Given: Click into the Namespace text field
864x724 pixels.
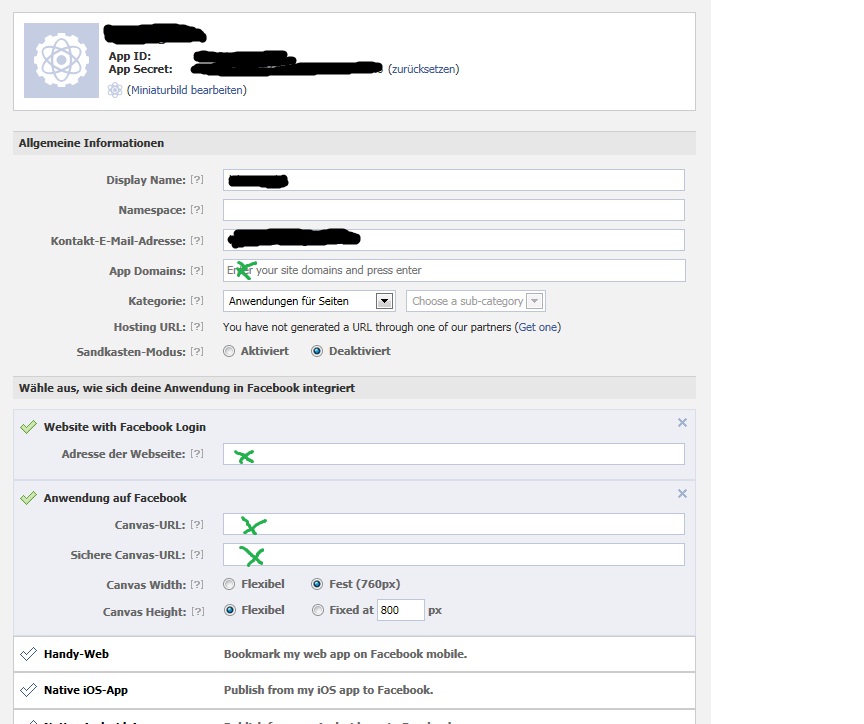Looking at the screenshot, I should tap(453, 210).
